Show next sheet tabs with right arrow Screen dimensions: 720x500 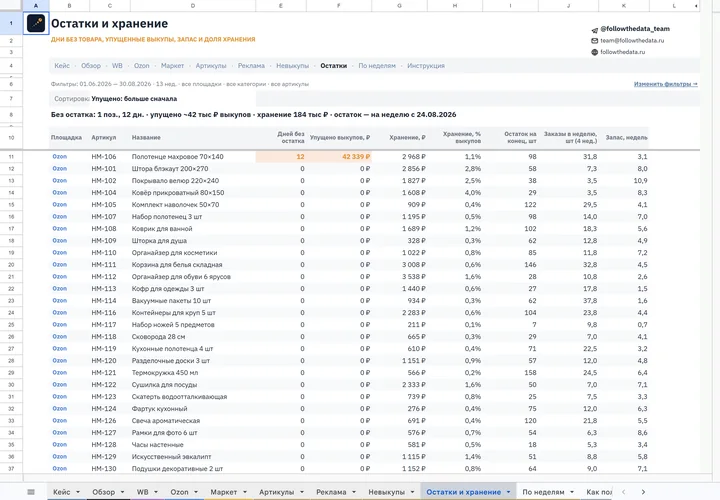click(x=643, y=492)
